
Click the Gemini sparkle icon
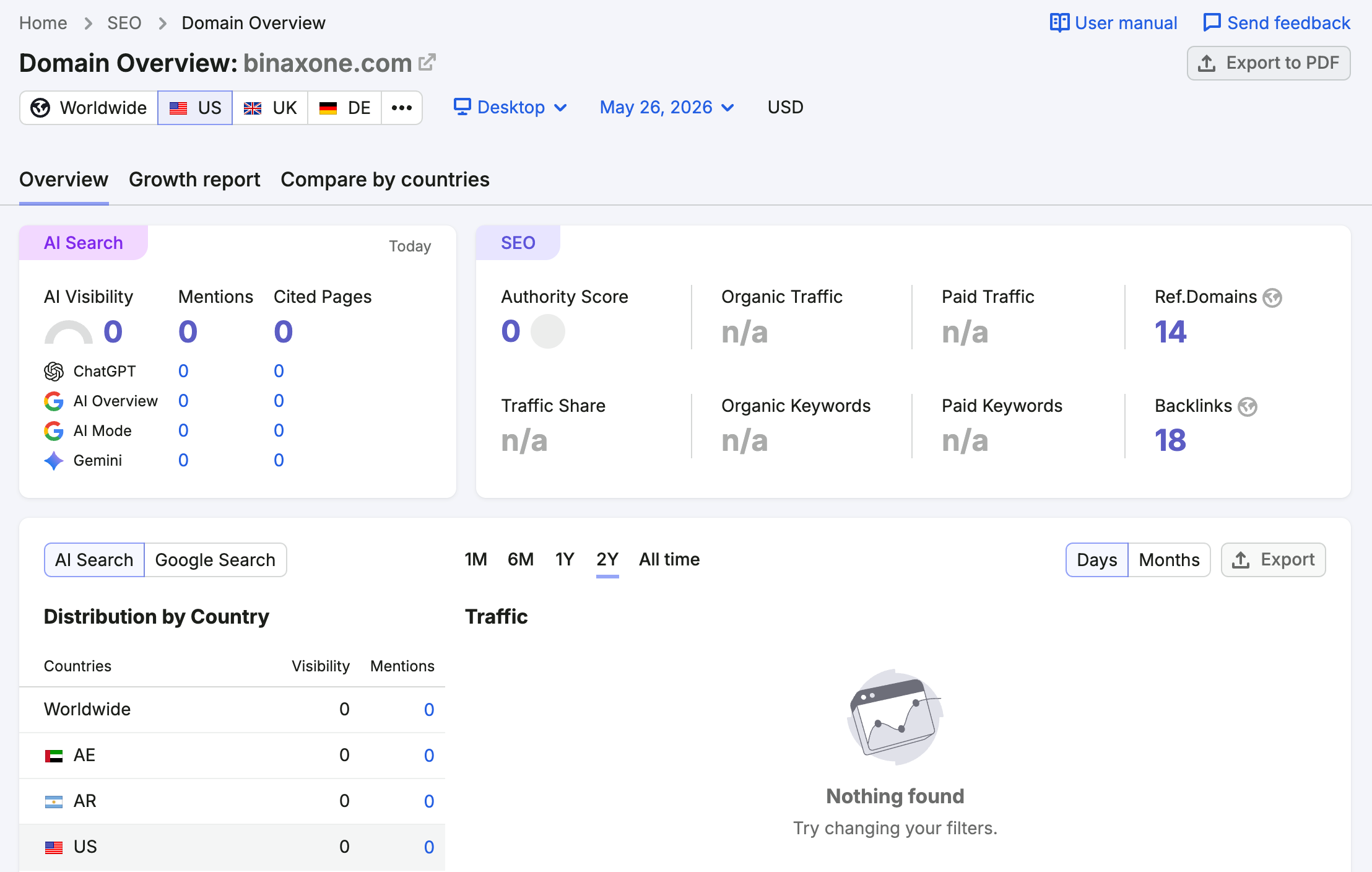(x=54, y=460)
